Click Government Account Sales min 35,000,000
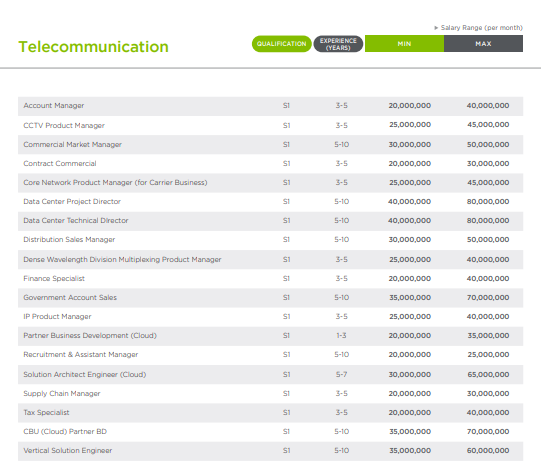Image resolution: width=541 pixels, height=474 pixels. [410, 297]
